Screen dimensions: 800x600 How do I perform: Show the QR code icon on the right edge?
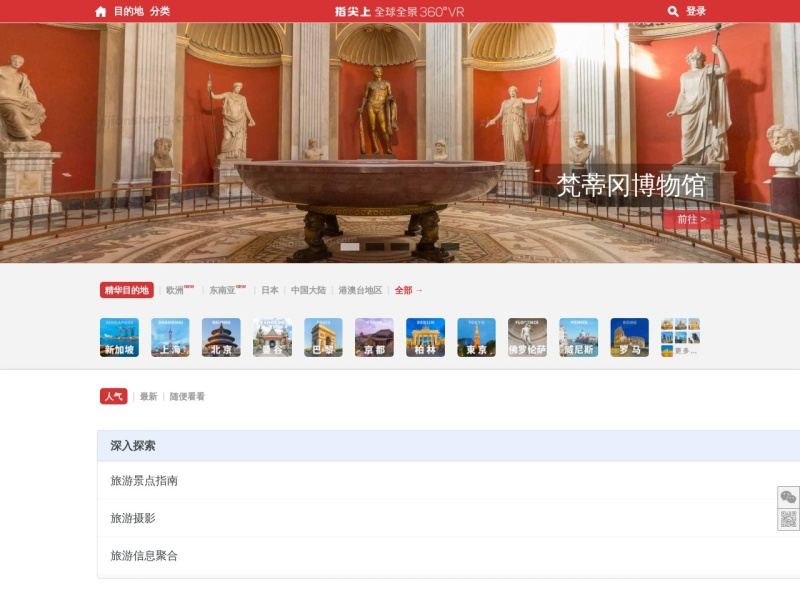[x=788, y=519]
